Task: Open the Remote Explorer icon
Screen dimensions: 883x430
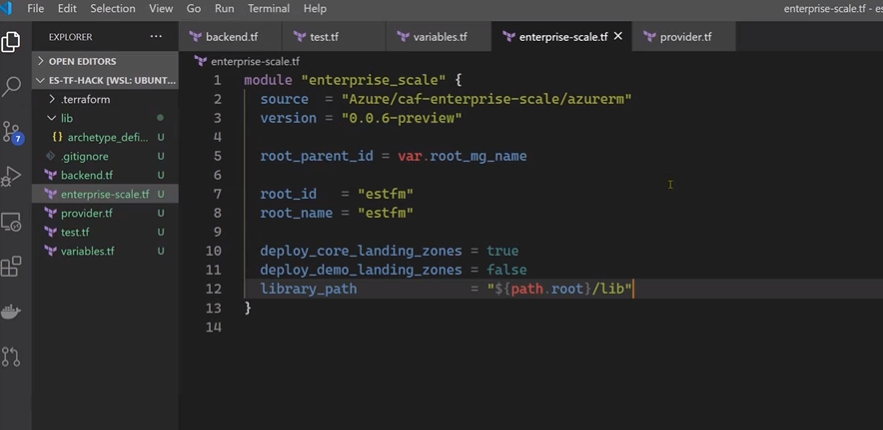Action: (12, 222)
